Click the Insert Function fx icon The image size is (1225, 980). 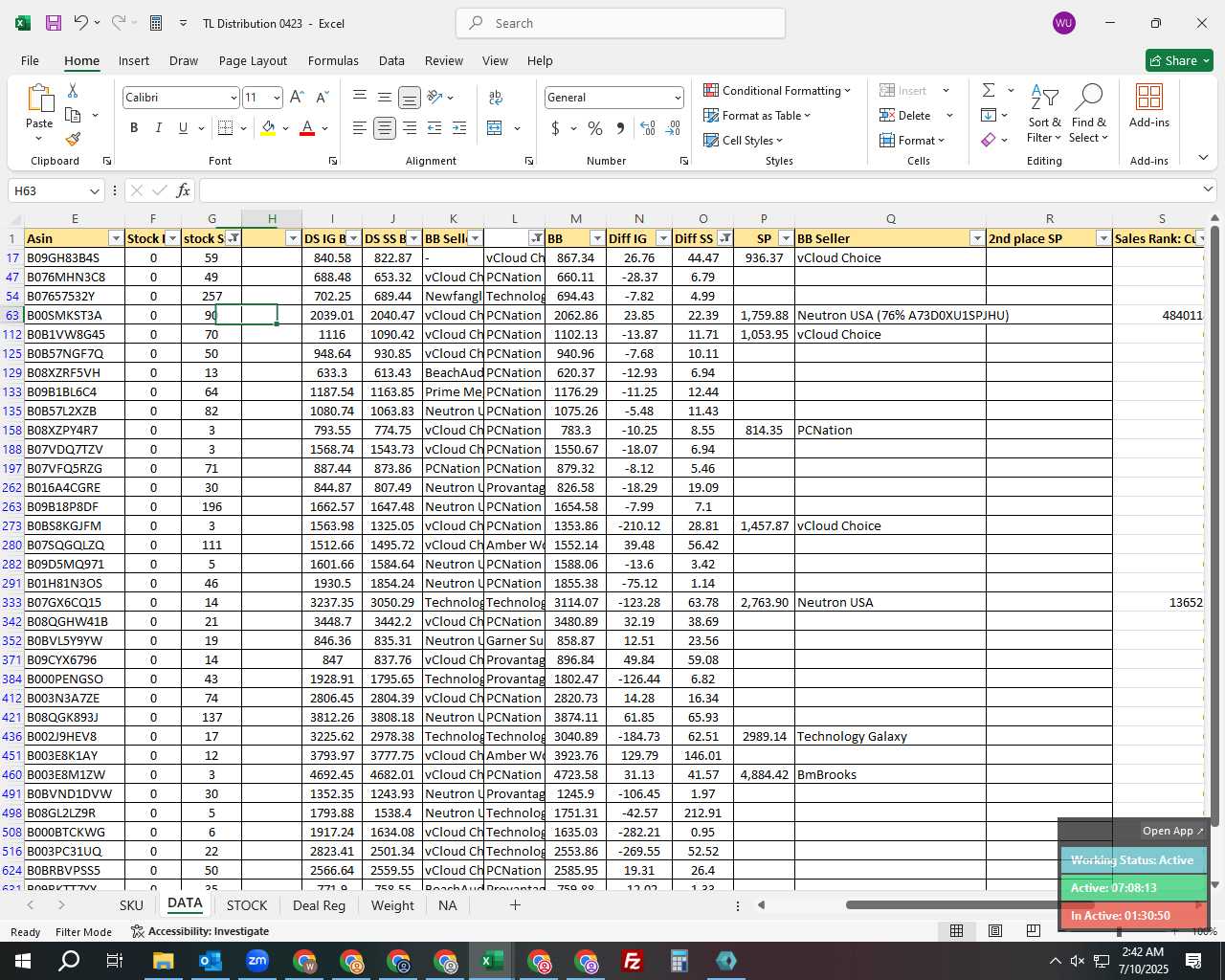[184, 190]
